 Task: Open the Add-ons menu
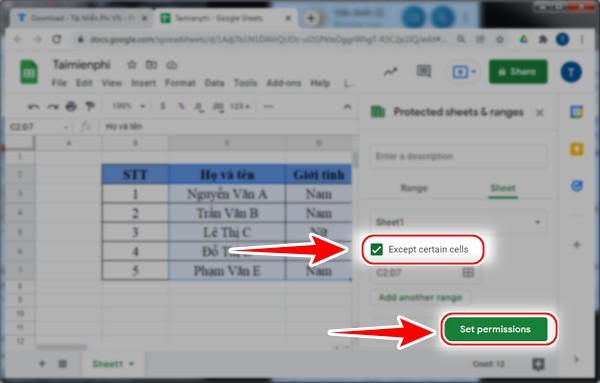[284, 83]
